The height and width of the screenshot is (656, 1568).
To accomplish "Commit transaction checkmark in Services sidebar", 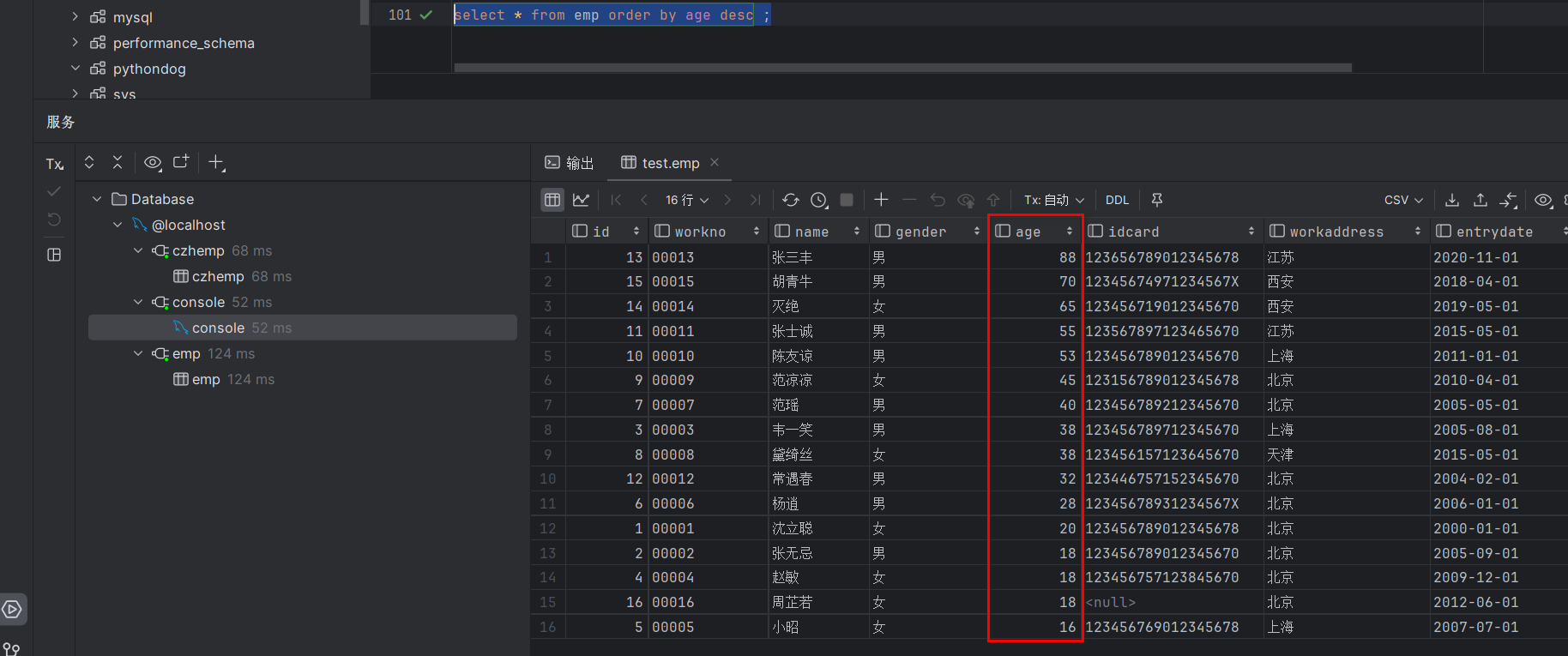I will click(54, 191).
